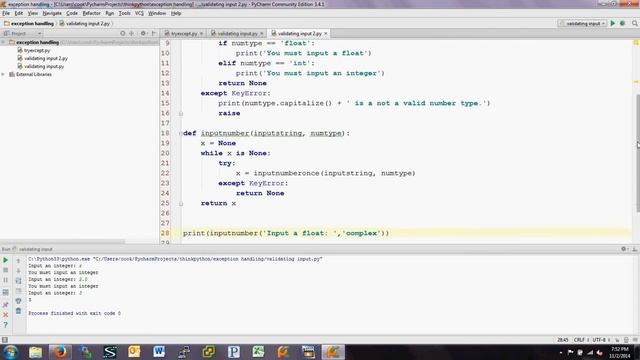Close Run tab red X icon
This screenshot has width=640, height=360.
6,315
